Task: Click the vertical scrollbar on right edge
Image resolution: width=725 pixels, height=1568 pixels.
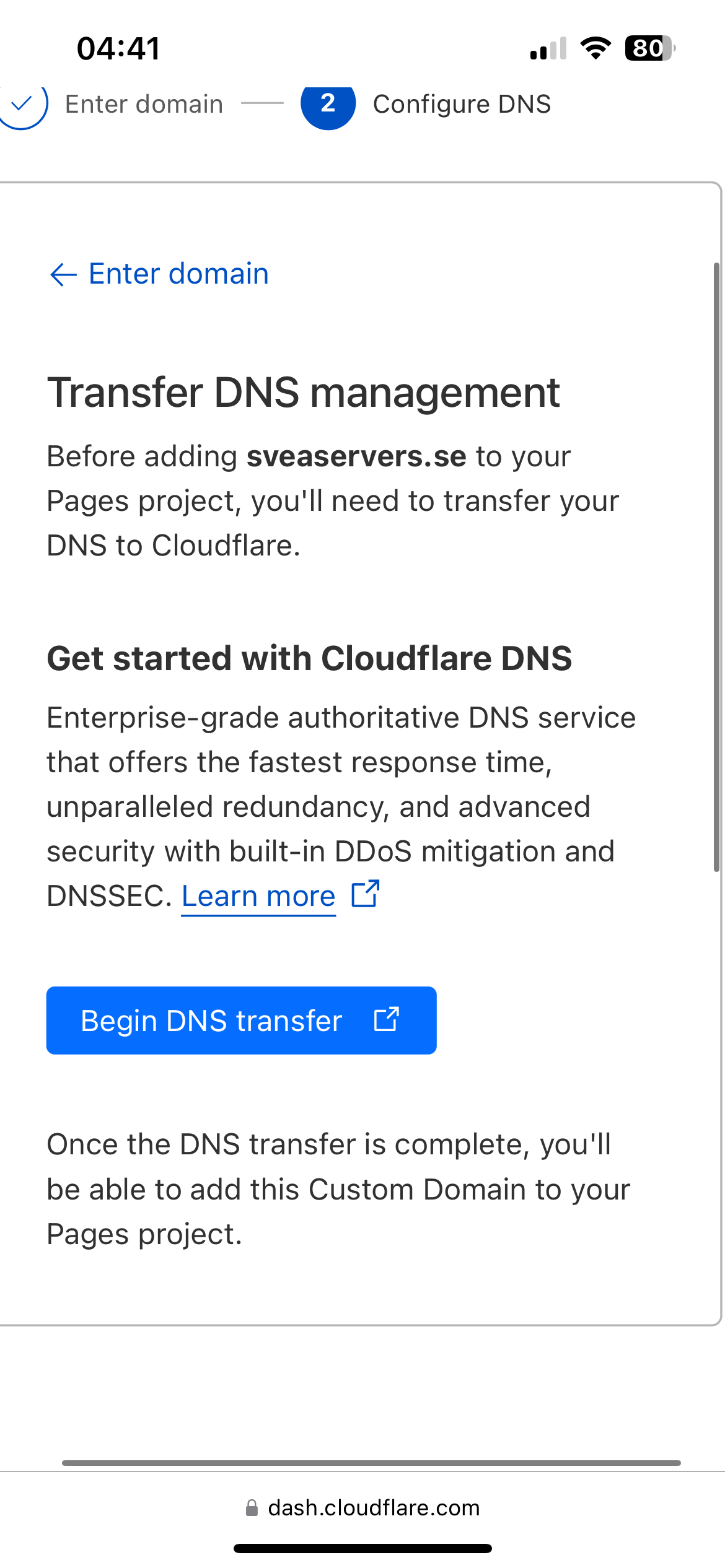Action: point(716,567)
